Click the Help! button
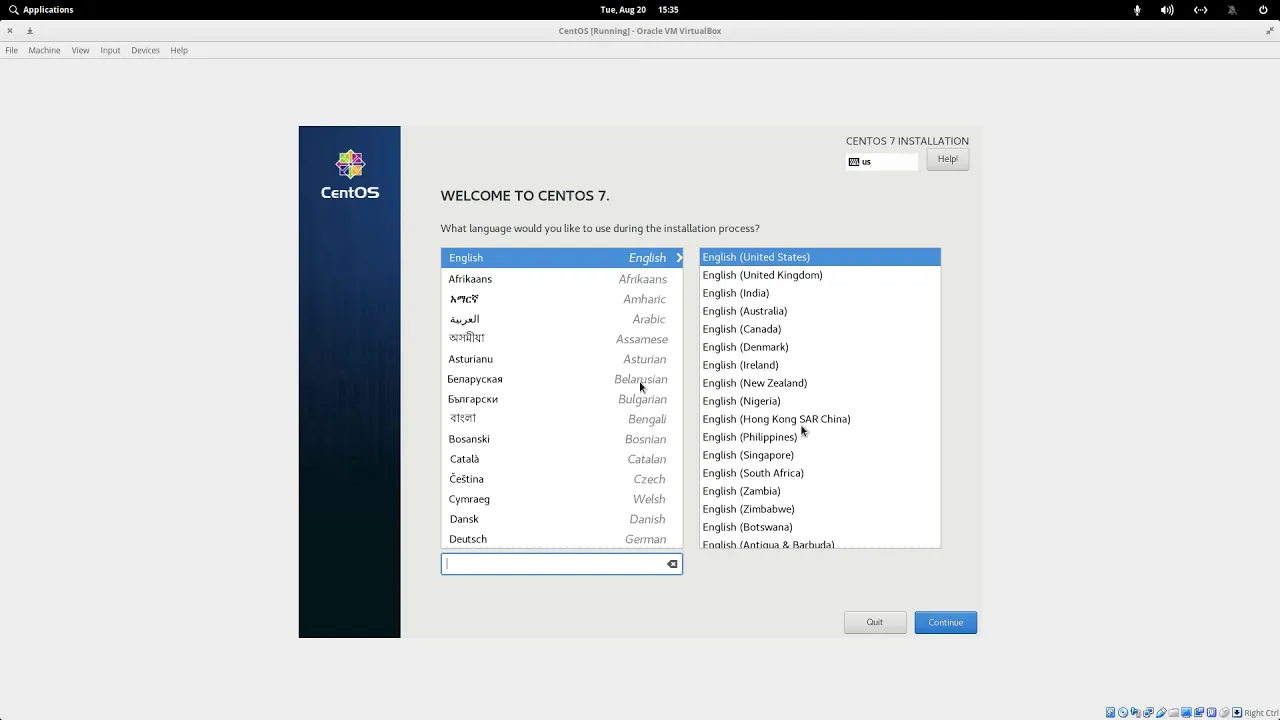Screen dimensions: 1280x720 (947, 159)
